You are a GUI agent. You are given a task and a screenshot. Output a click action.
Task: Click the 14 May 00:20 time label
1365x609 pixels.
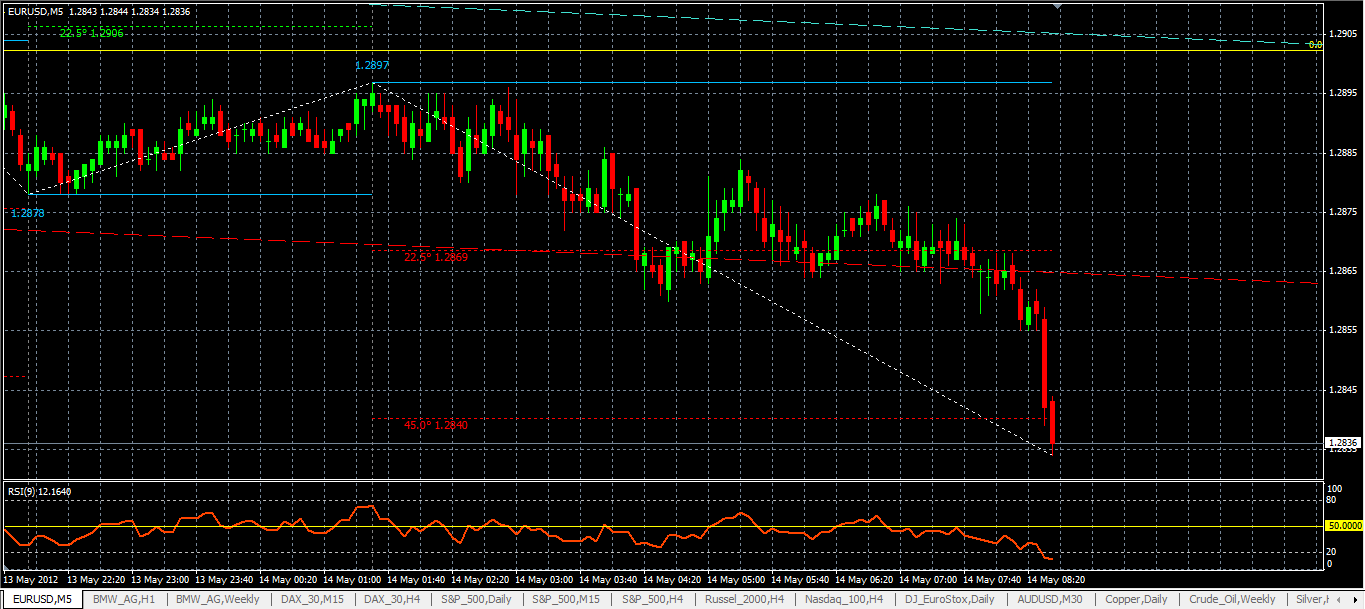[x=288, y=580]
